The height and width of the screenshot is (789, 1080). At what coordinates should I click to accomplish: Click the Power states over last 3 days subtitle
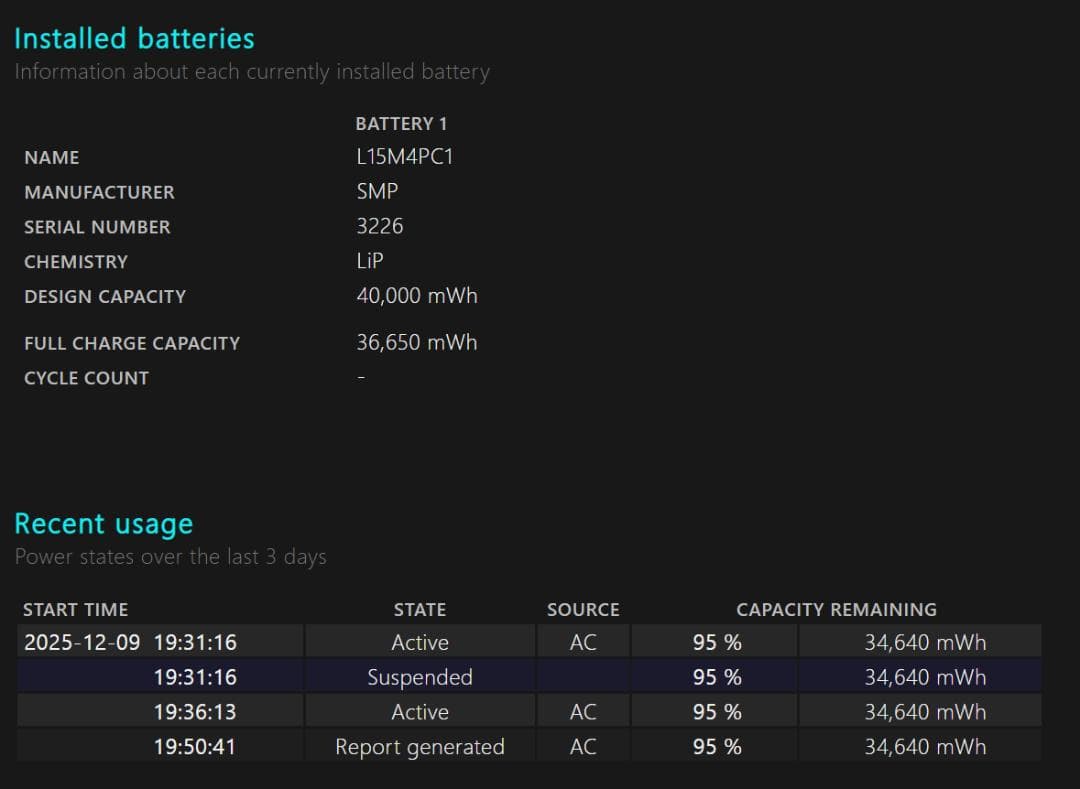click(x=170, y=557)
